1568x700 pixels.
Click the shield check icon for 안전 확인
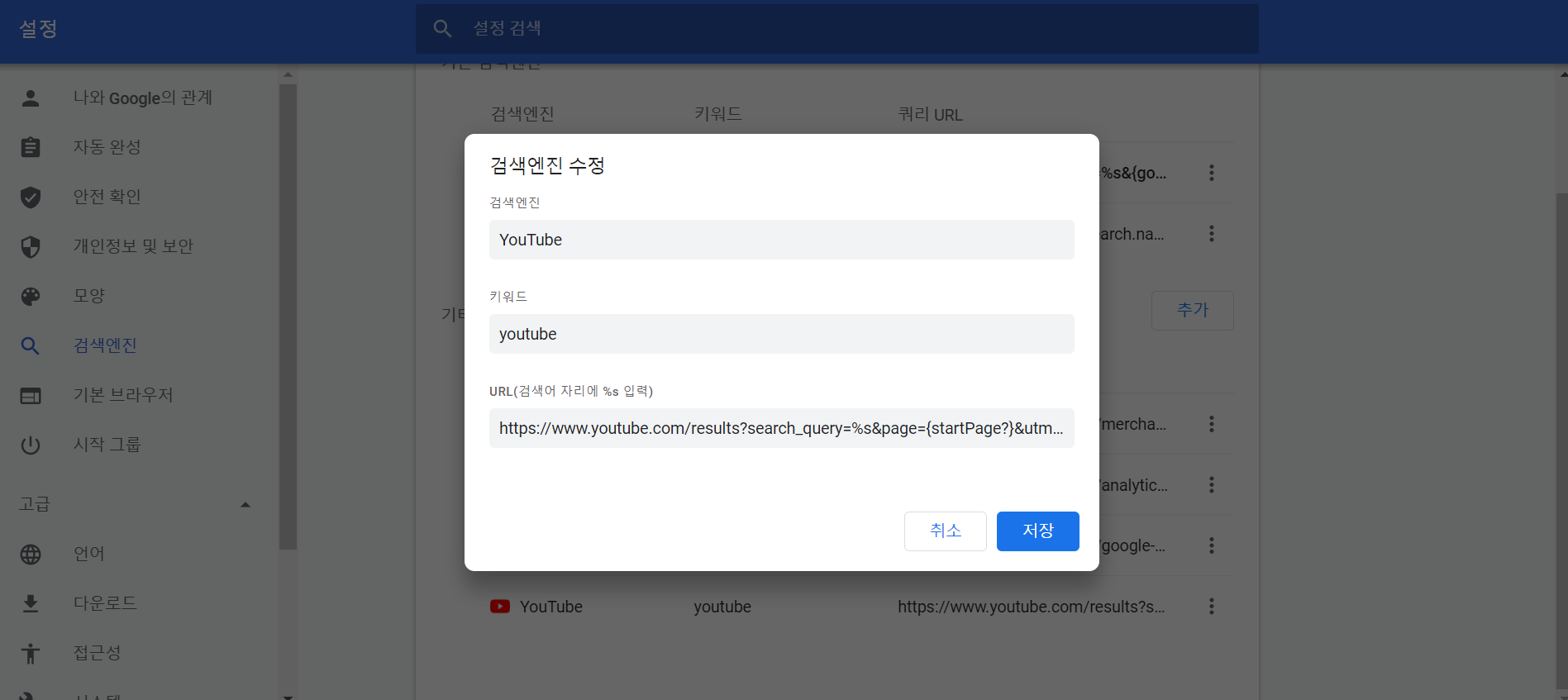click(31, 197)
